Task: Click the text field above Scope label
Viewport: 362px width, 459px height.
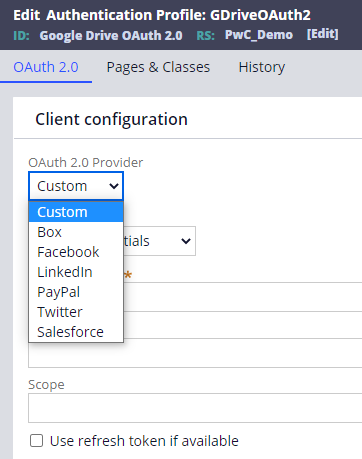Action: pyautogui.click(x=195, y=353)
